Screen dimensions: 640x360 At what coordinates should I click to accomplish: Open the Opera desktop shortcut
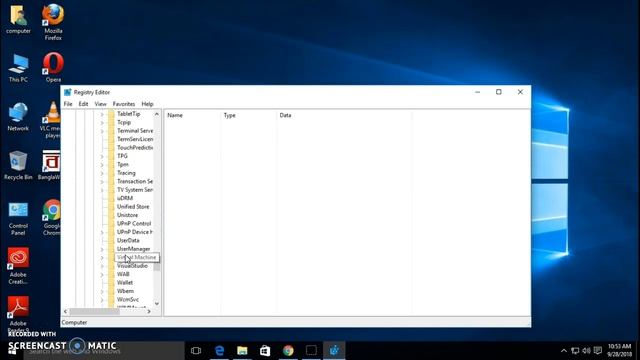click(53, 67)
